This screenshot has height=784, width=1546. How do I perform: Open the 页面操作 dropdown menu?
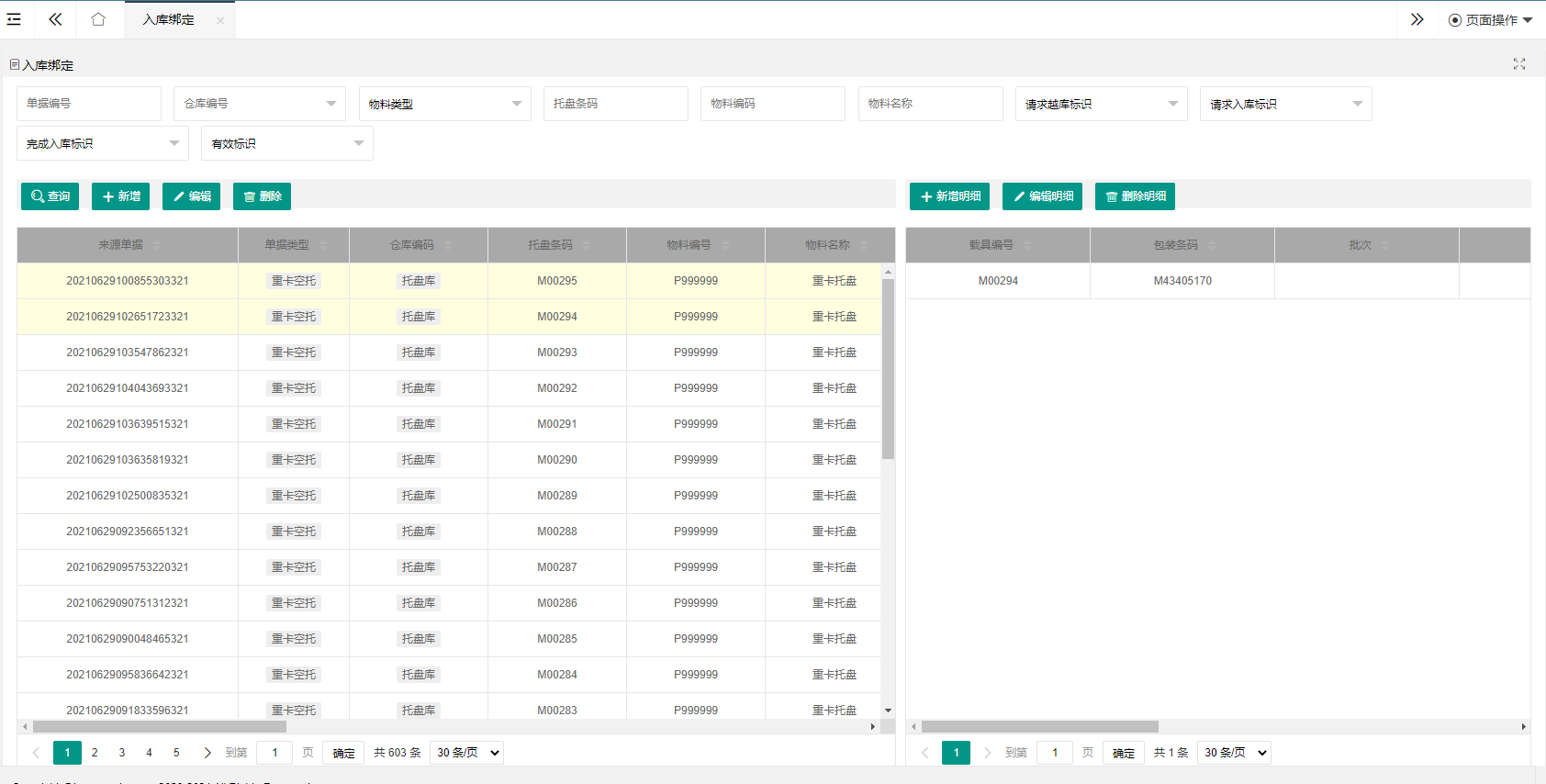click(x=1490, y=20)
